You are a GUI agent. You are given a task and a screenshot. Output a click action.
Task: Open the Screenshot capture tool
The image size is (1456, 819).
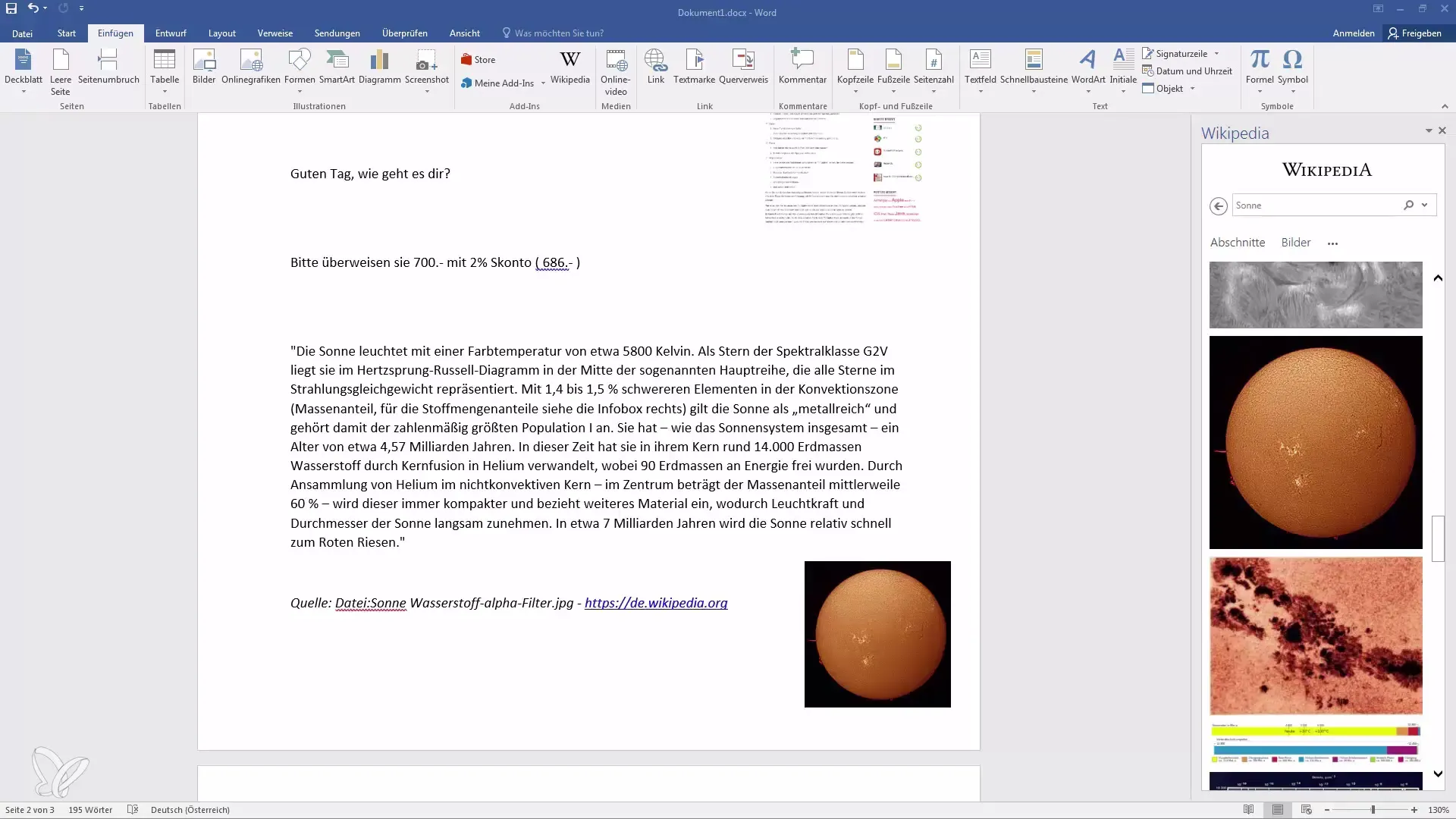click(x=427, y=71)
